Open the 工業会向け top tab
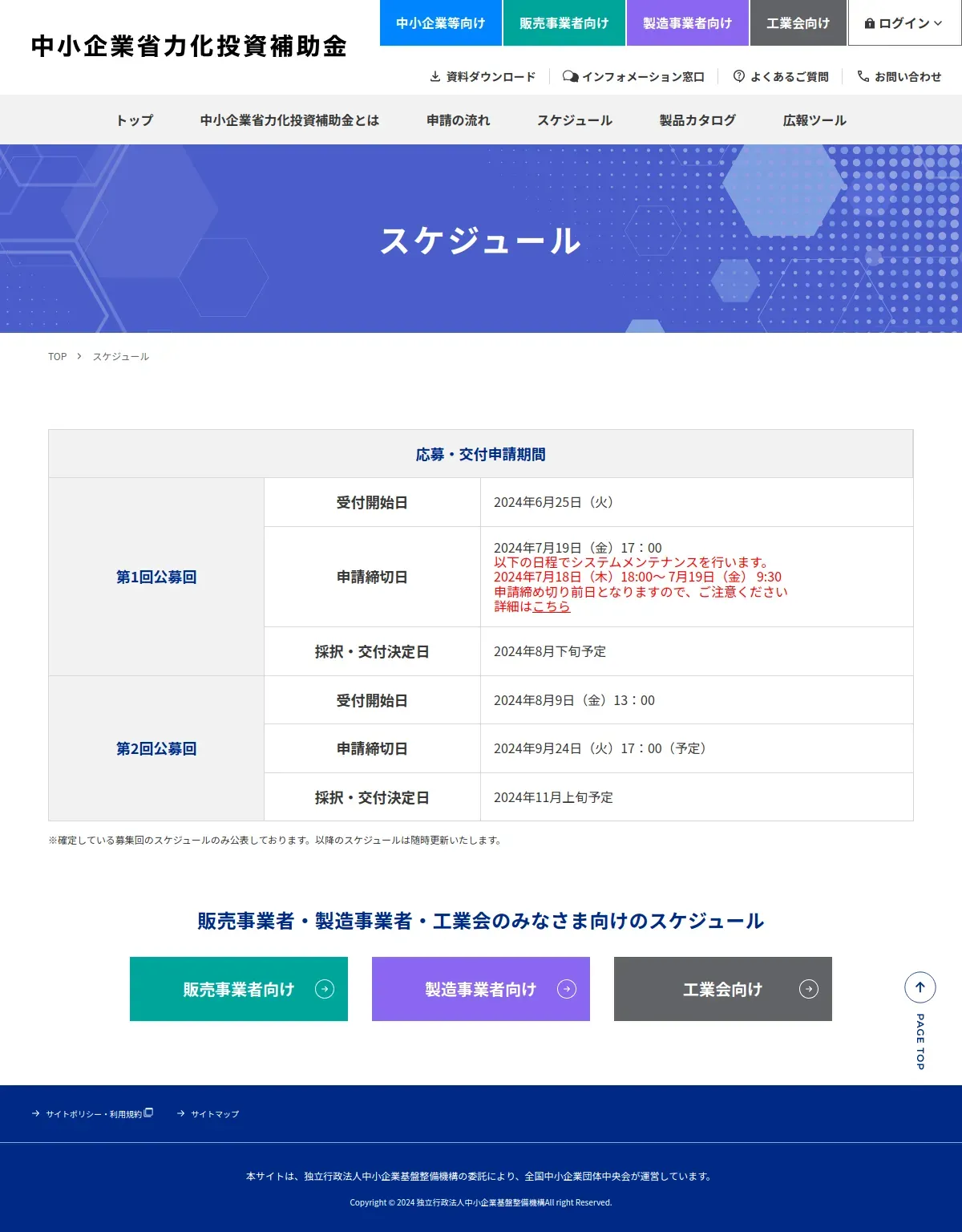The image size is (962, 1232). 798,22
